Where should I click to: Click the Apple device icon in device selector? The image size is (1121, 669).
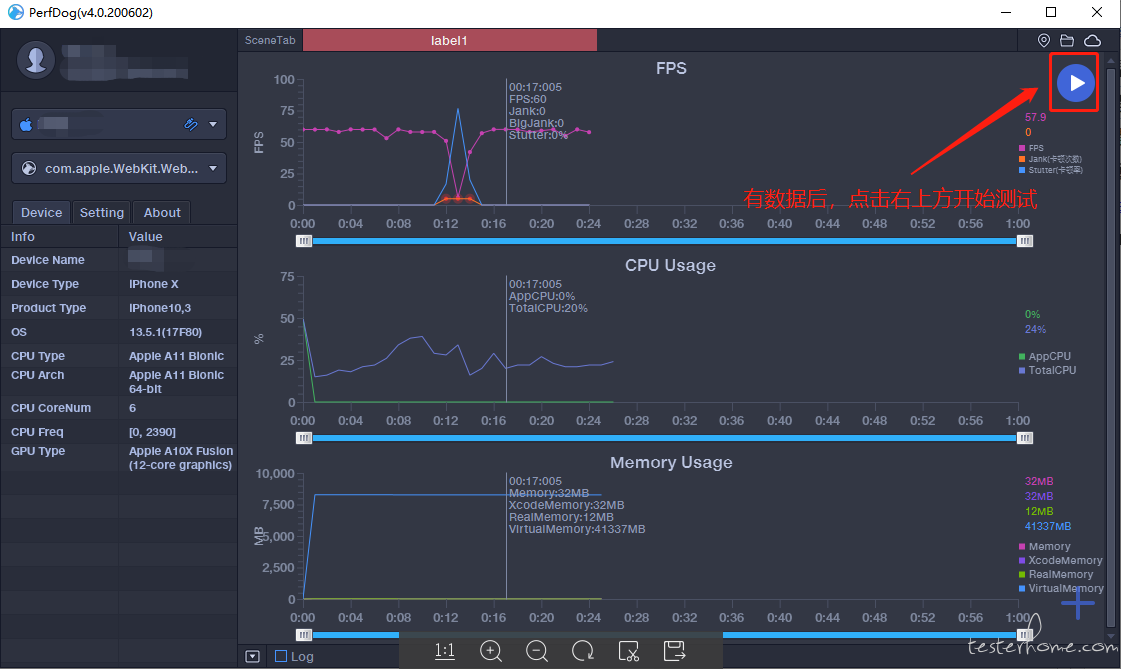tap(26, 124)
